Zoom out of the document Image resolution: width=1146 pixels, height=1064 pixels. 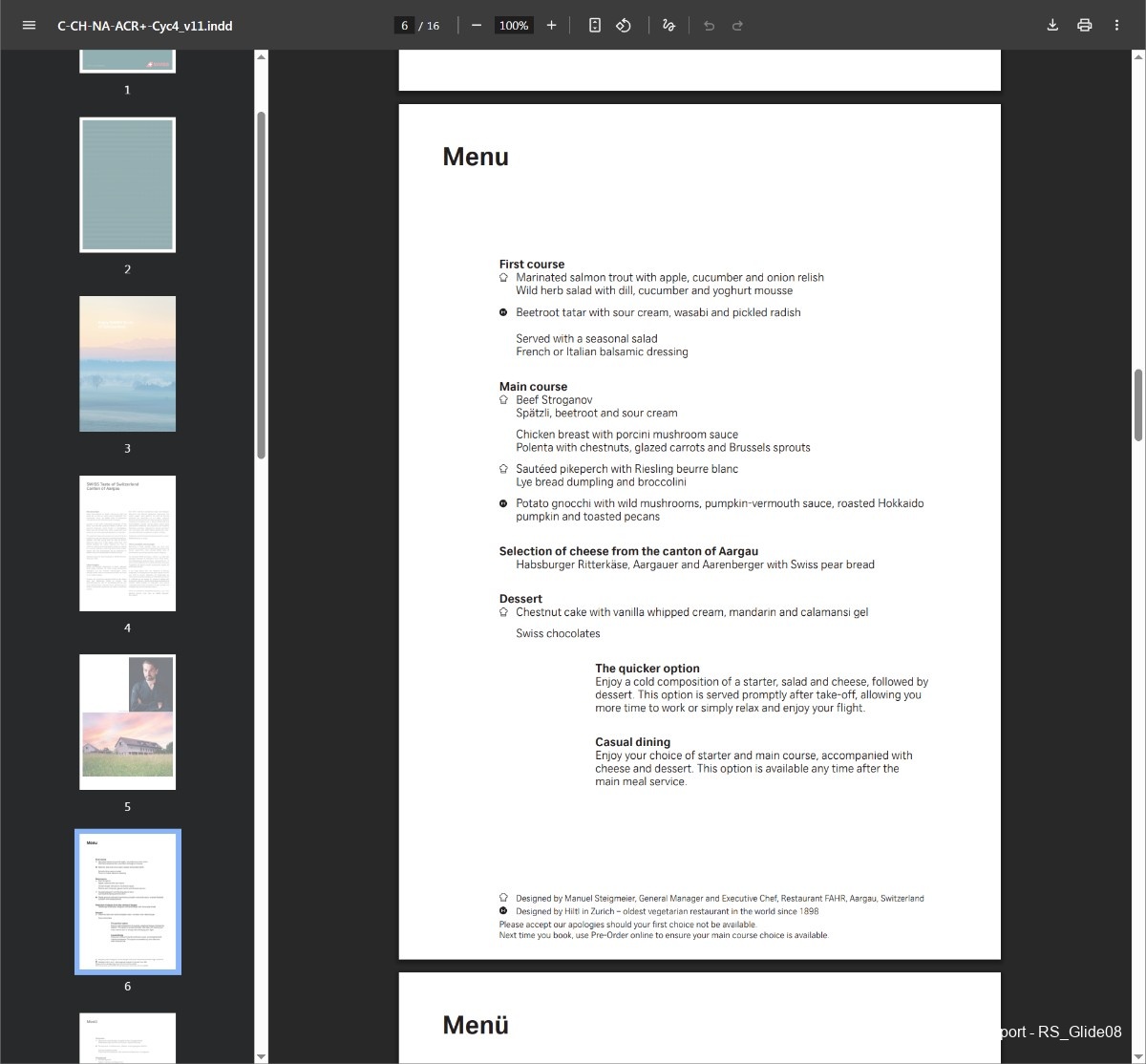[x=476, y=25]
